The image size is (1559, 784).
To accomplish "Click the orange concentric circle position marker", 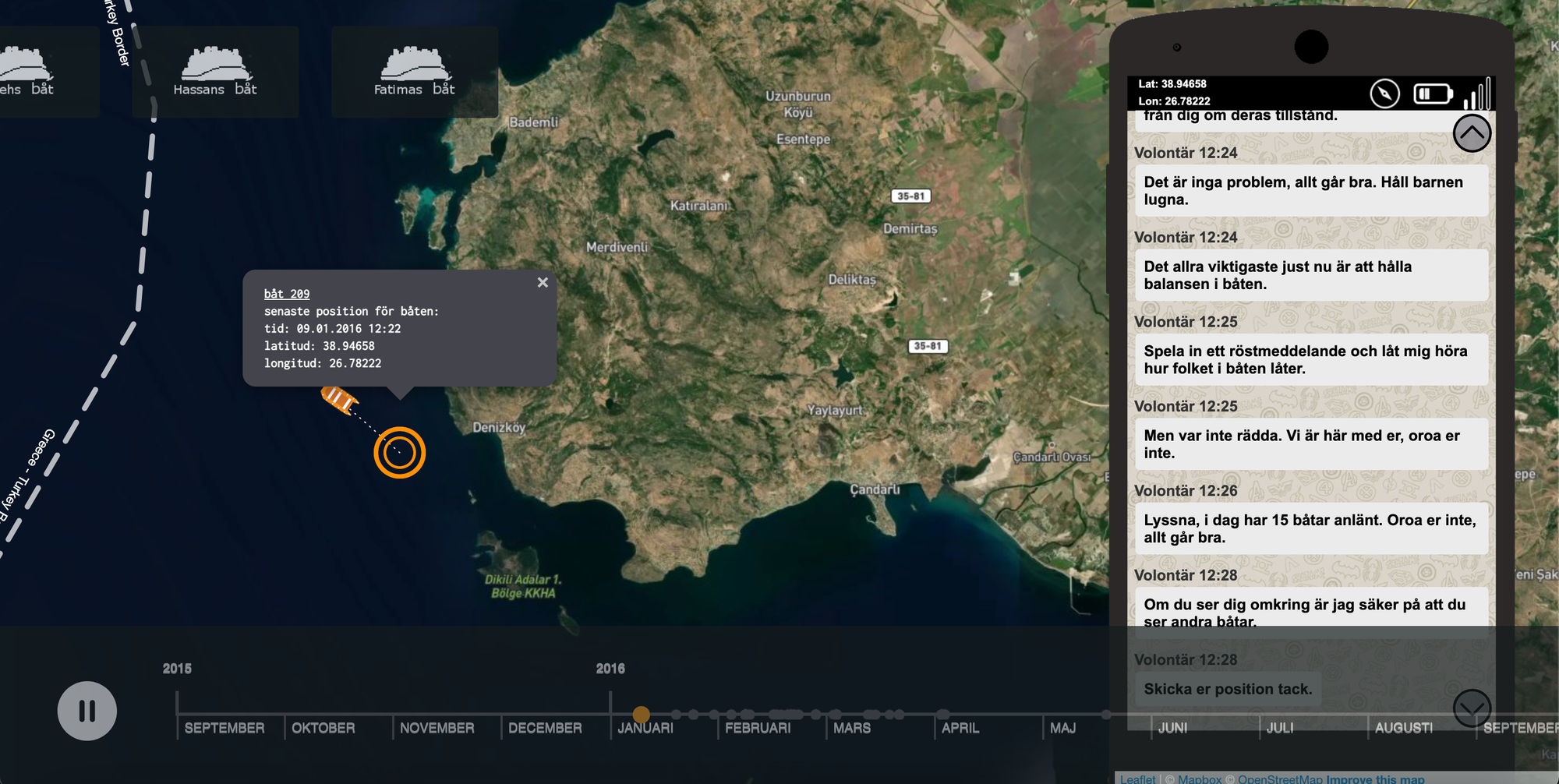I will (x=399, y=453).
